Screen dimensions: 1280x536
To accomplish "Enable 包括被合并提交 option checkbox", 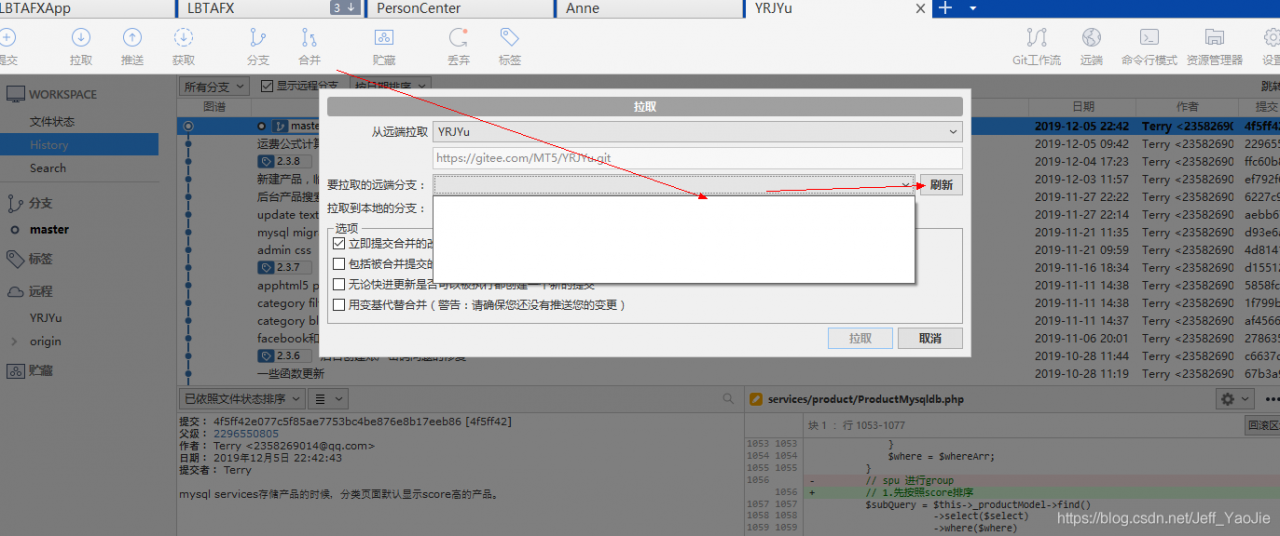I will tap(339, 264).
